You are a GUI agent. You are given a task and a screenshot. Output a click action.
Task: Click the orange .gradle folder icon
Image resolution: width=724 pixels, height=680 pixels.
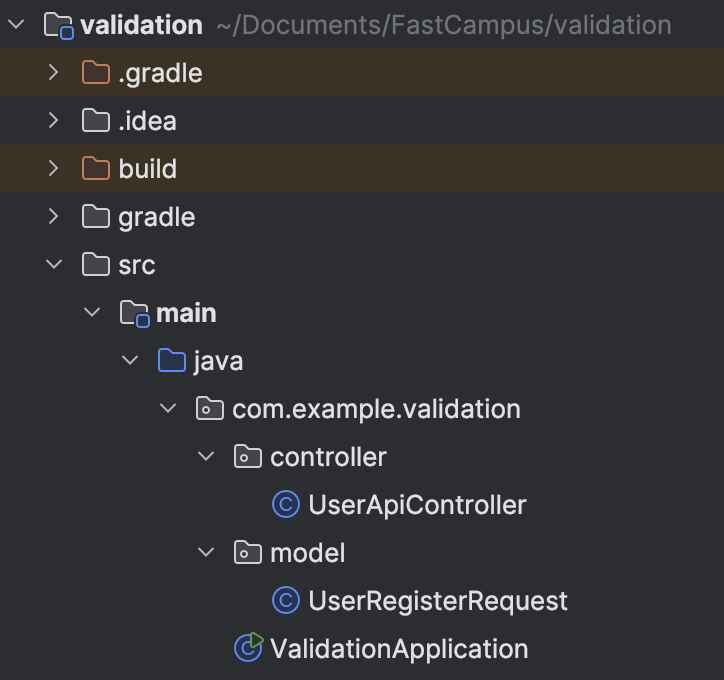pyautogui.click(x=96, y=73)
